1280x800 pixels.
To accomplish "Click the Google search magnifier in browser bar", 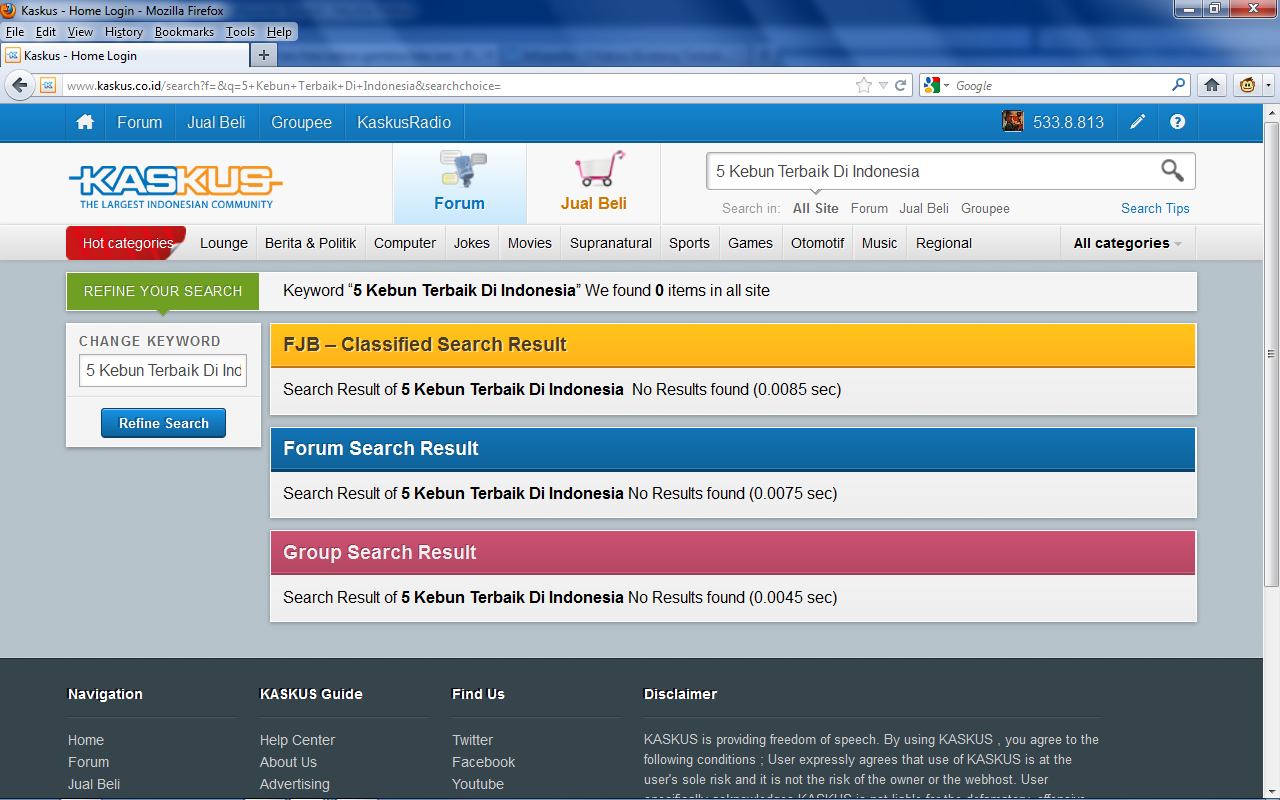I will pos(1179,85).
